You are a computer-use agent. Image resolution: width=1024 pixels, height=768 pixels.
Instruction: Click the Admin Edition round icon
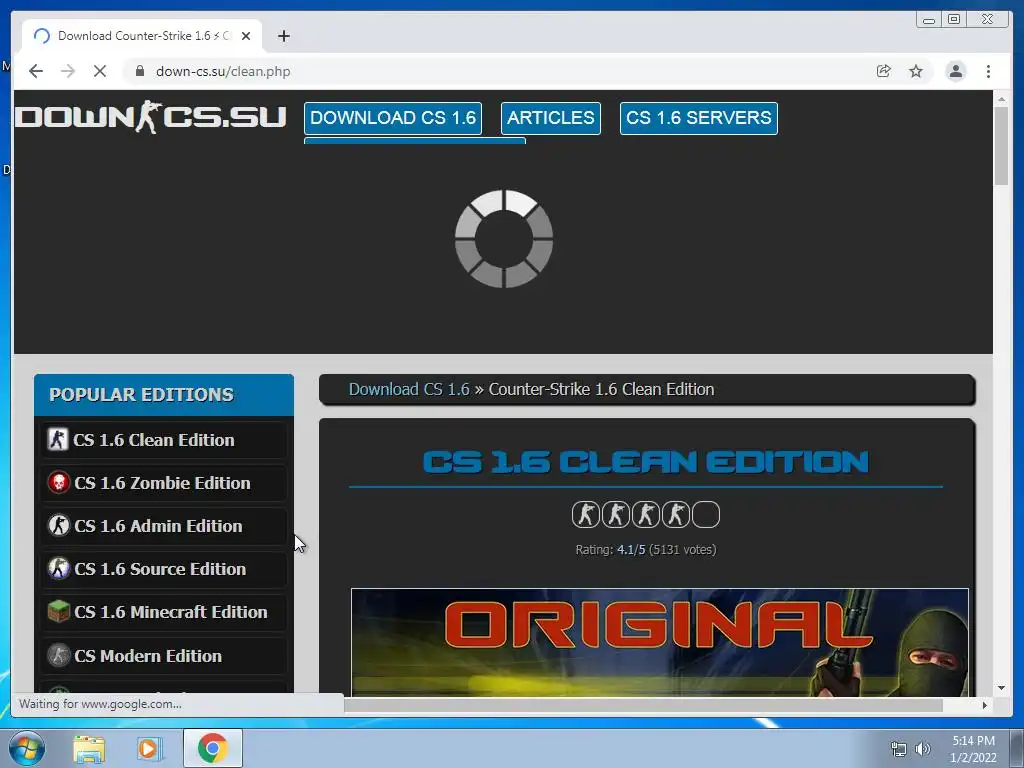click(x=59, y=526)
